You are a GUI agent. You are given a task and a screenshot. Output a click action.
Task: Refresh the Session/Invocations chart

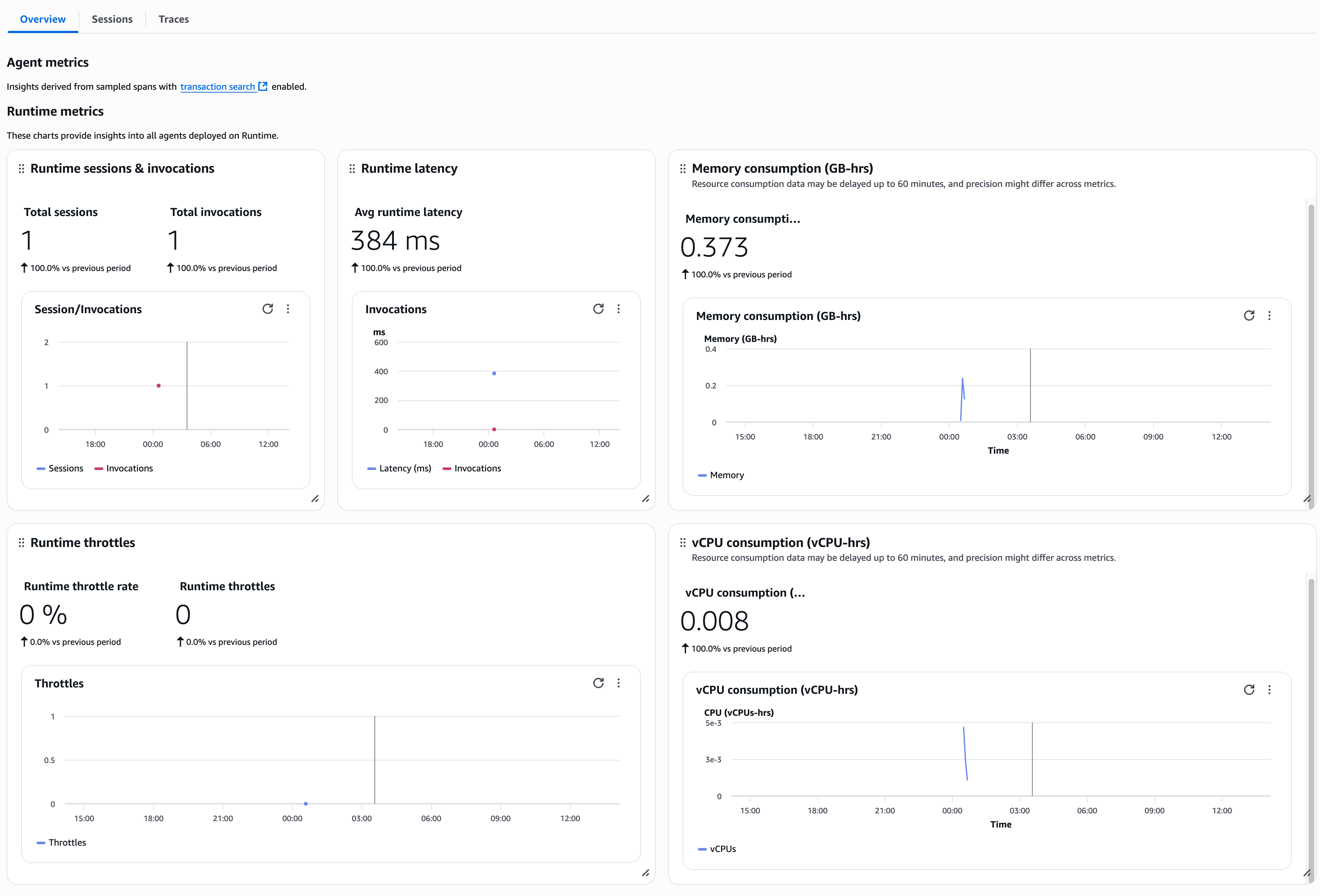tap(268, 309)
